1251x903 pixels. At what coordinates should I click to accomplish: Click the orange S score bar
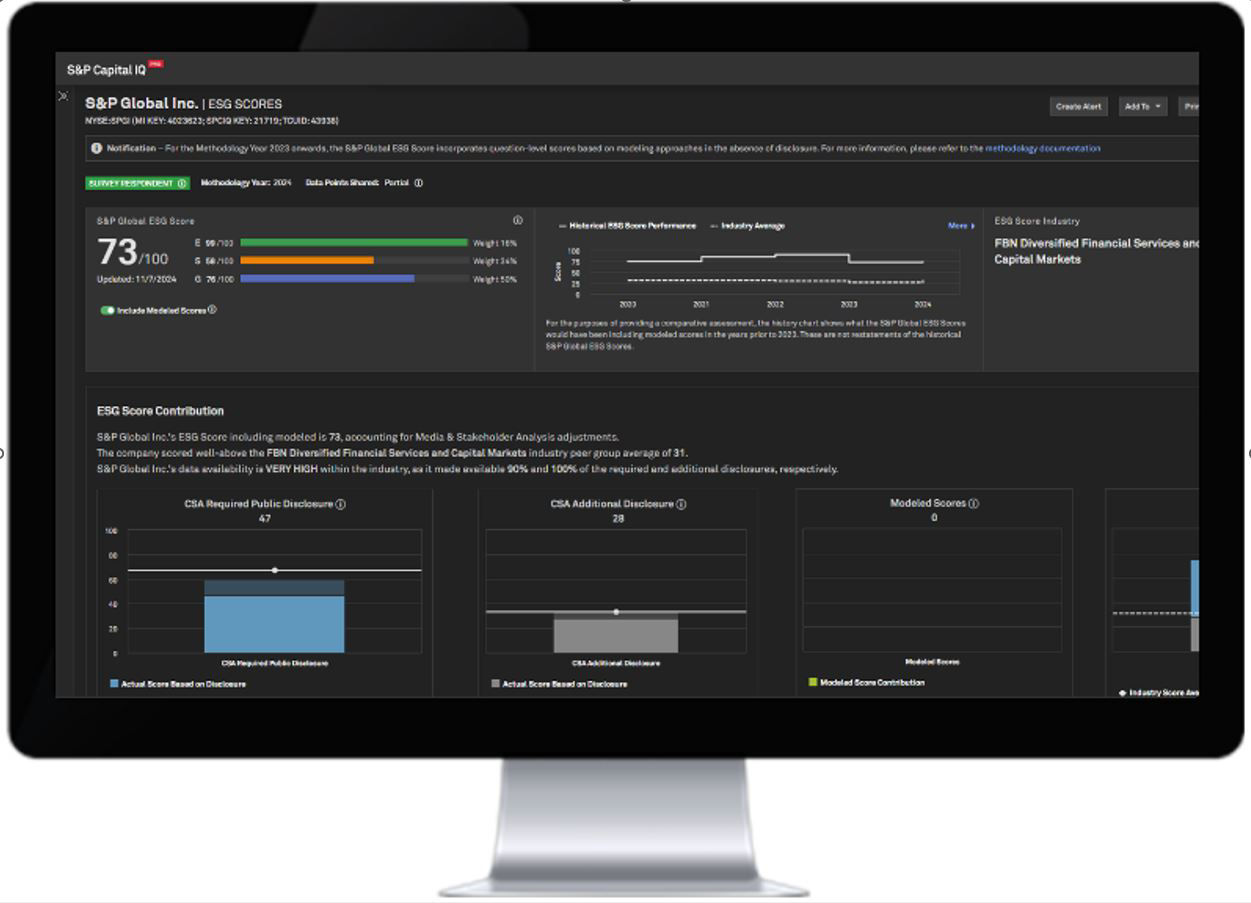point(307,261)
